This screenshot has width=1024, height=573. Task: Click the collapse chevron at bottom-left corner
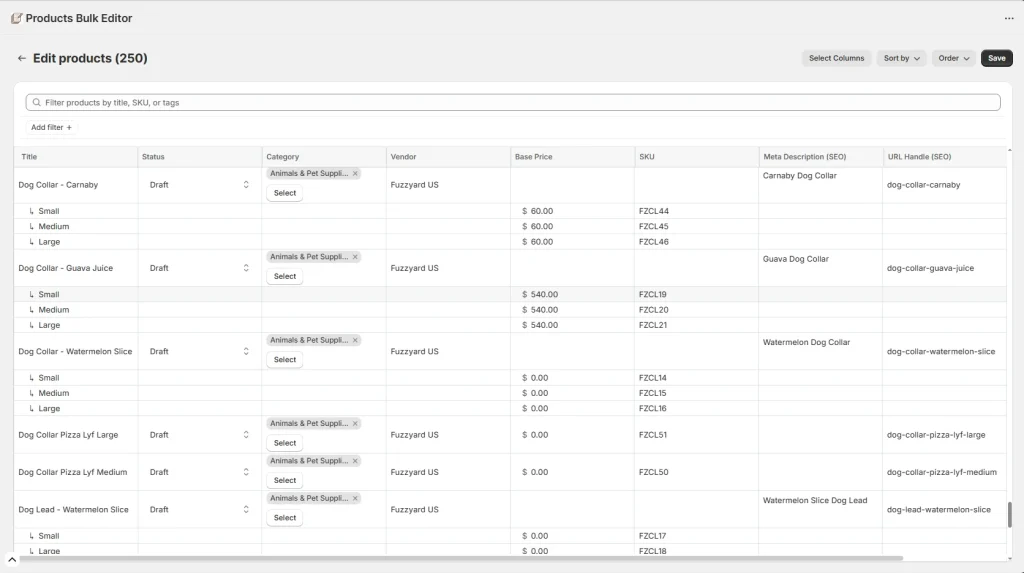tap(12, 560)
